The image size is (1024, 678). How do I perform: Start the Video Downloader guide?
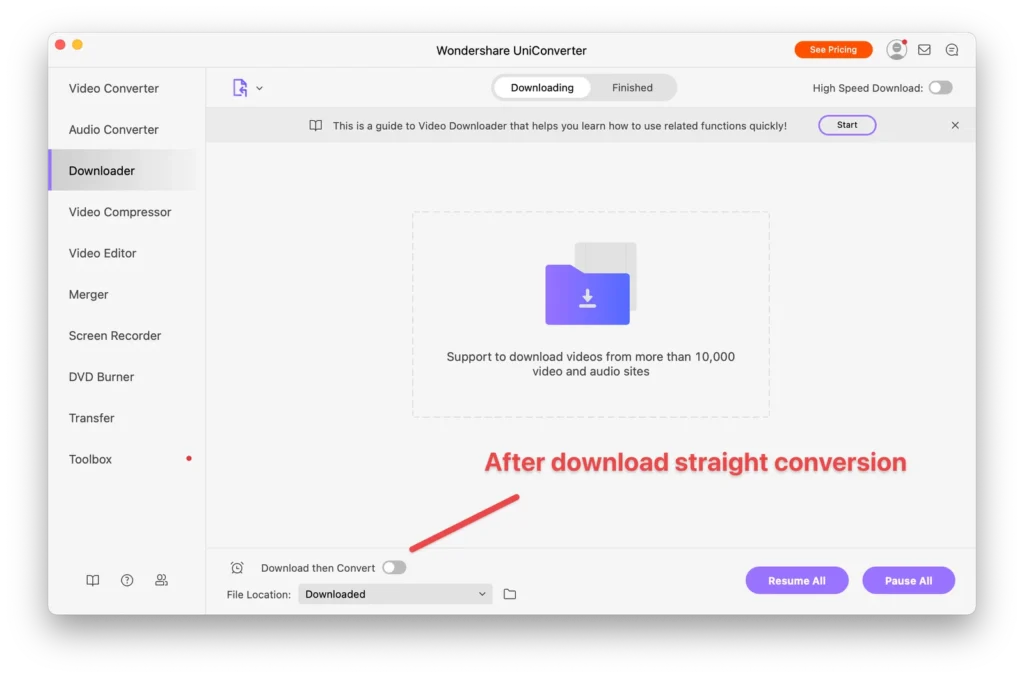click(x=846, y=125)
